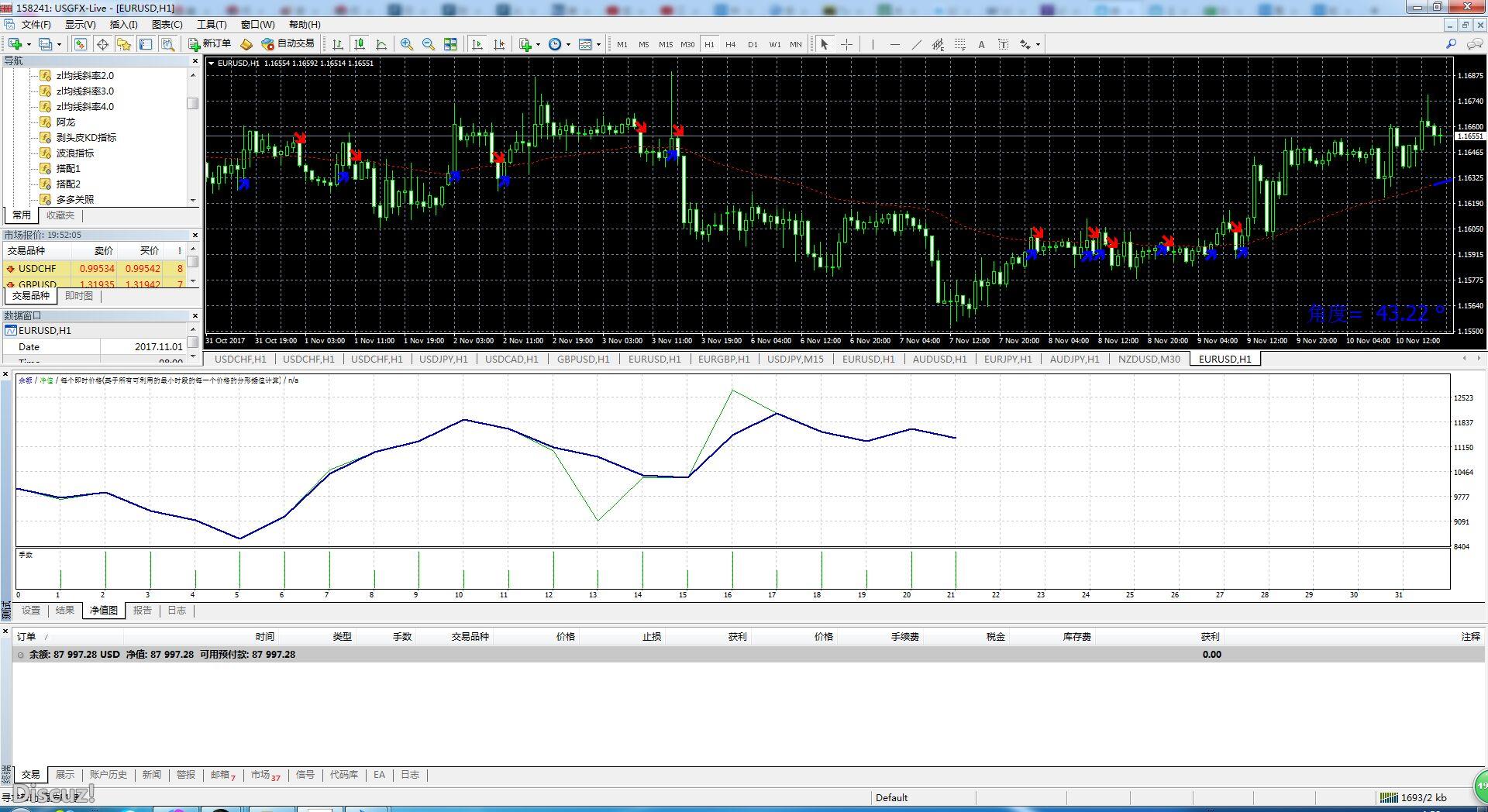Select the text 'A' tool
This screenshot has width=1488, height=812.
[x=981, y=44]
